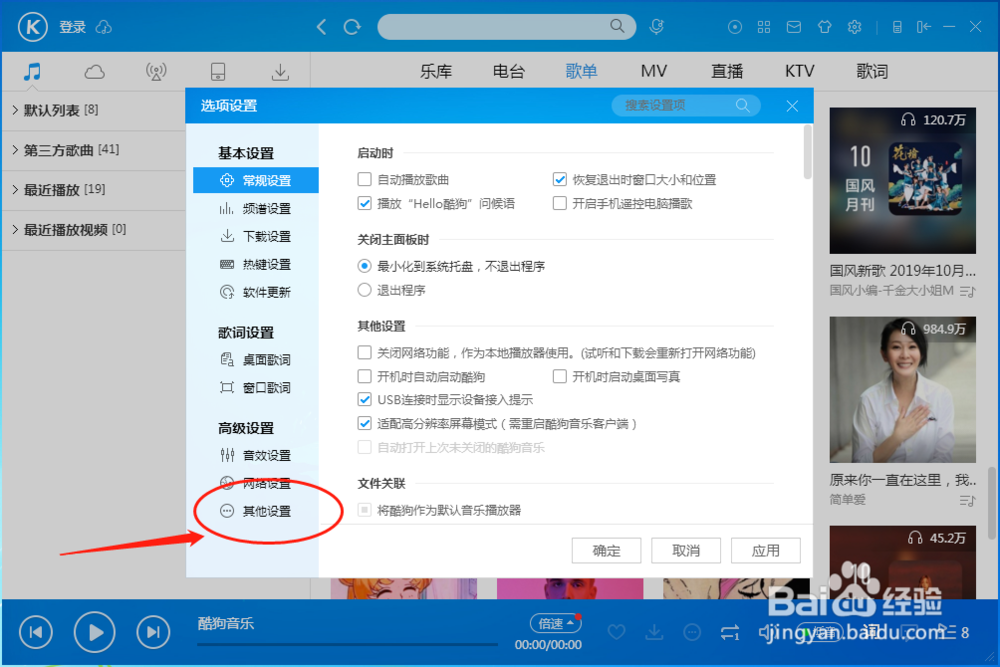The image size is (1000, 667).
Task: Open the skin shirt icon
Action: click(x=825, y=27)
